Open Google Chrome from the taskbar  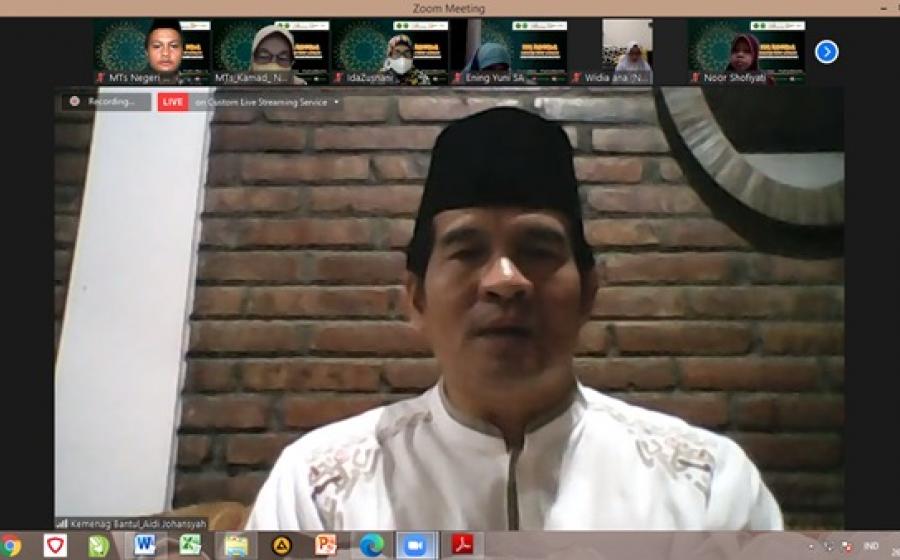[11, 546]
